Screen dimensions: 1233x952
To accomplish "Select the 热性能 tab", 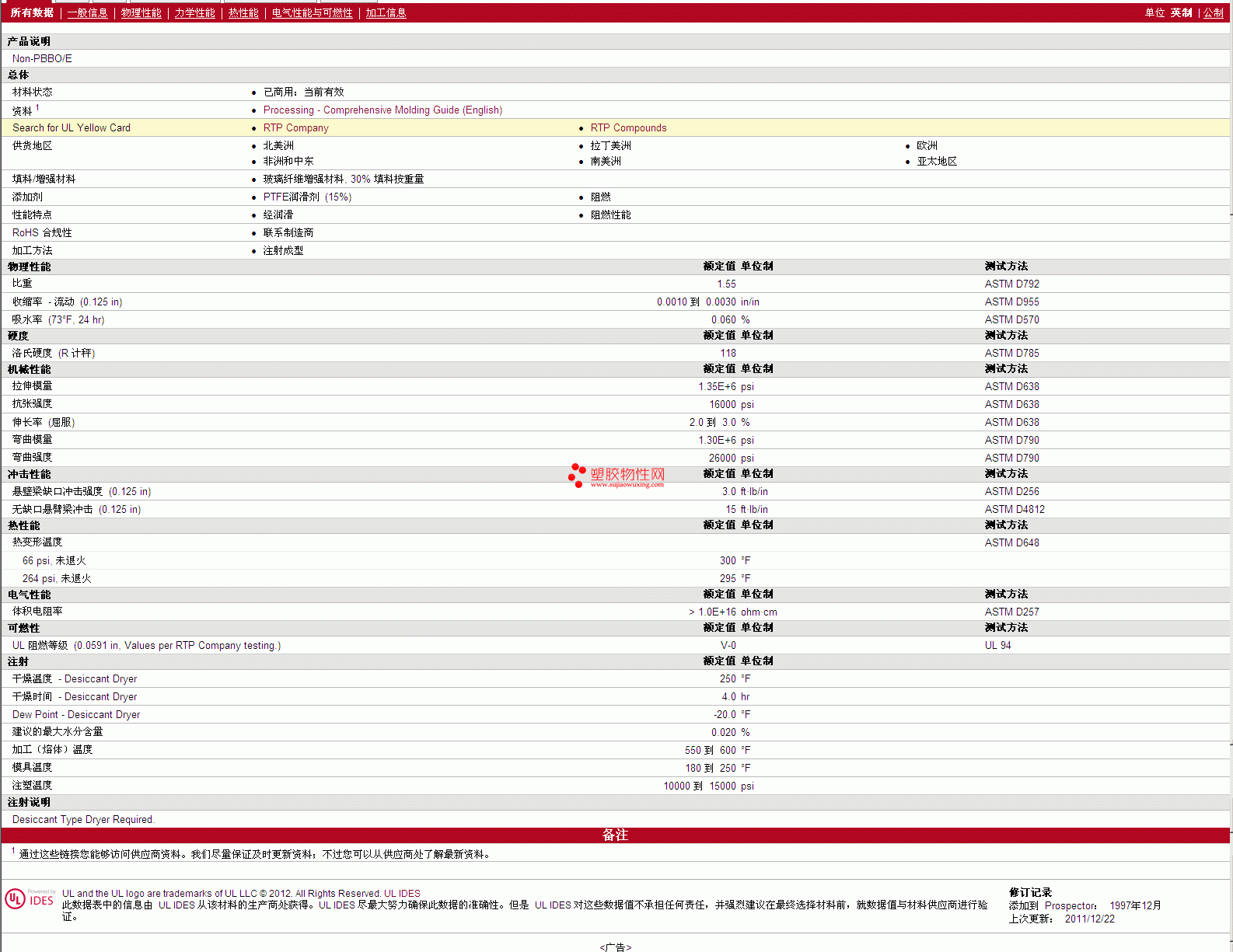I will point(243,13).
